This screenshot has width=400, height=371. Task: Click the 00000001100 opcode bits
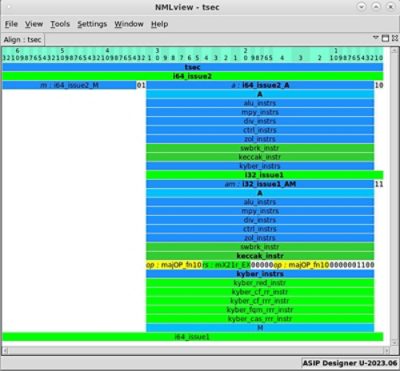[x=352, y=265]
